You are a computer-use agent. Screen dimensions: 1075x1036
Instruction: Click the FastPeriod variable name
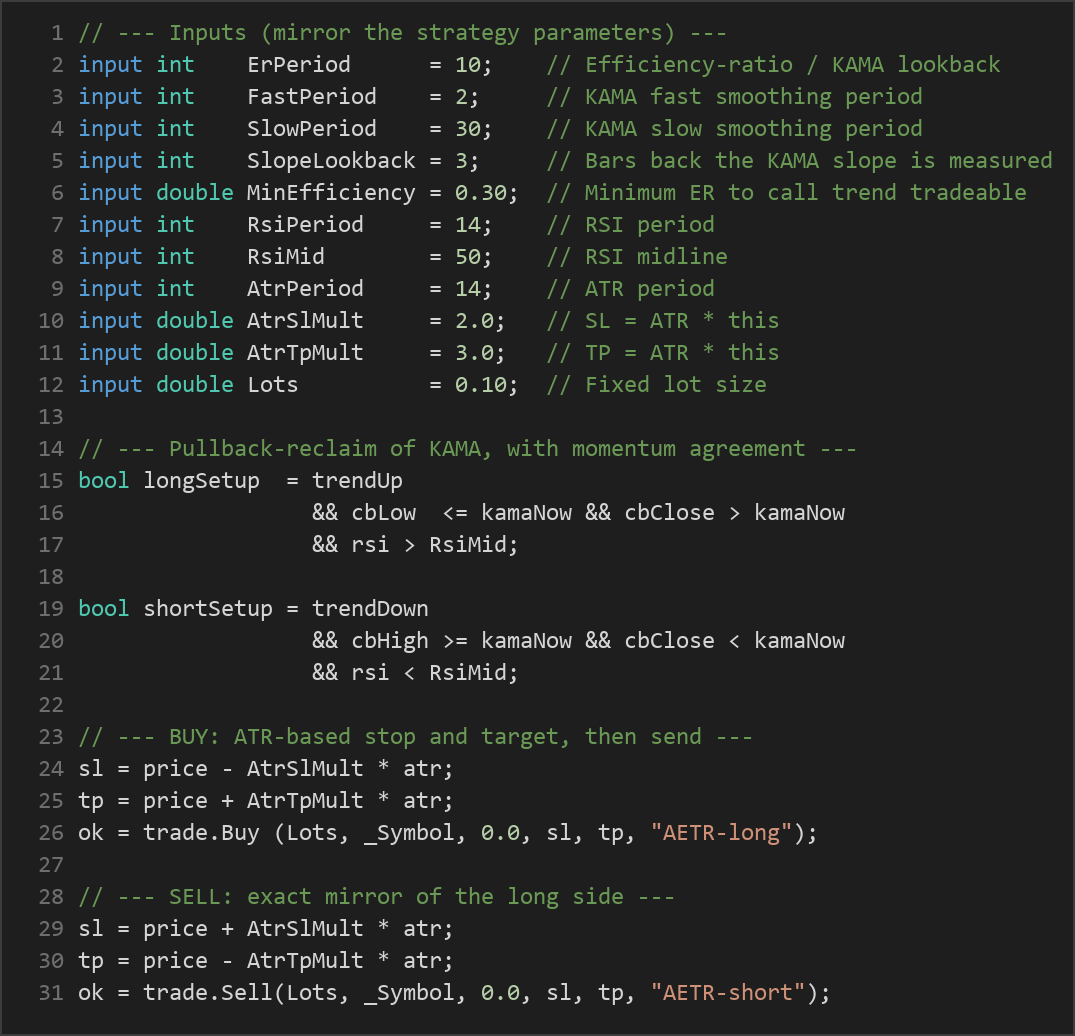pyautogui.click(x=311, y=97)
